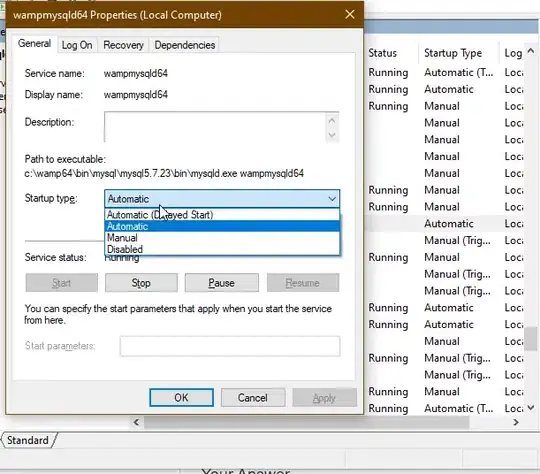Open the Log On tab
Screen dimensions: 540x474
coord(77,45)
